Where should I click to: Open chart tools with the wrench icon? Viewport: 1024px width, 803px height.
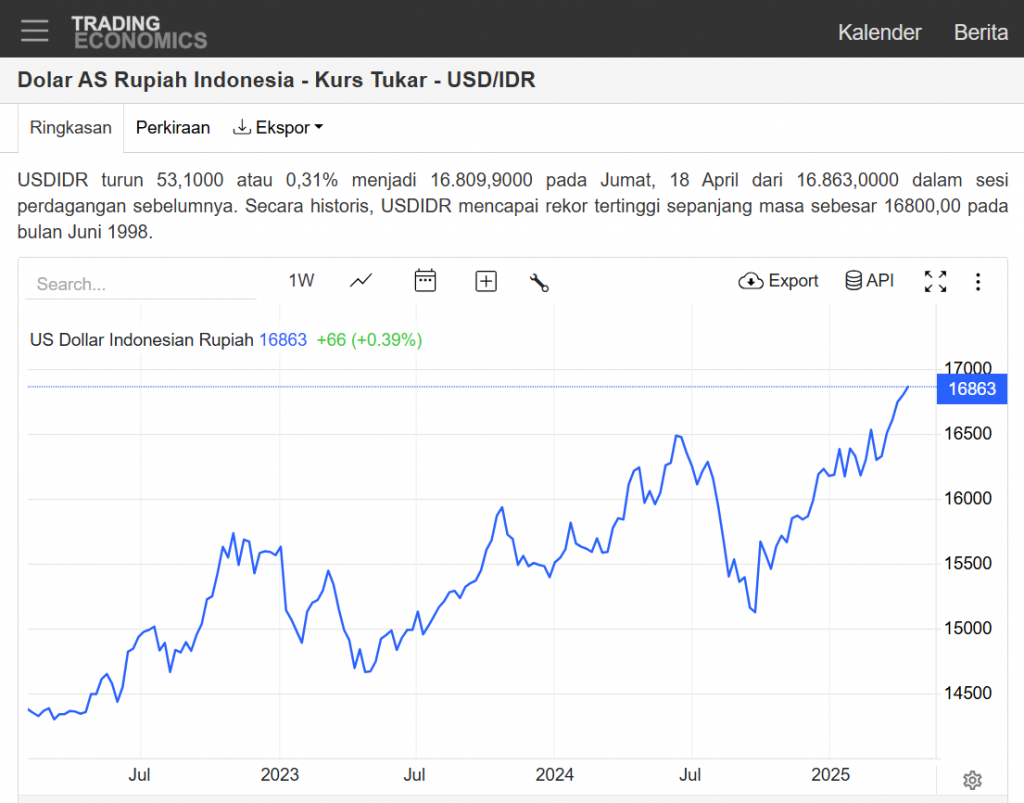pyautogui.click(x=539, y=282)
